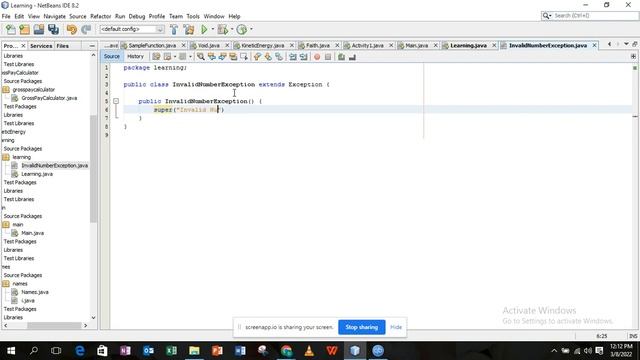Switch to History editor view
Image resolution: width=640 pixels, height=360 pixels.
135,57
